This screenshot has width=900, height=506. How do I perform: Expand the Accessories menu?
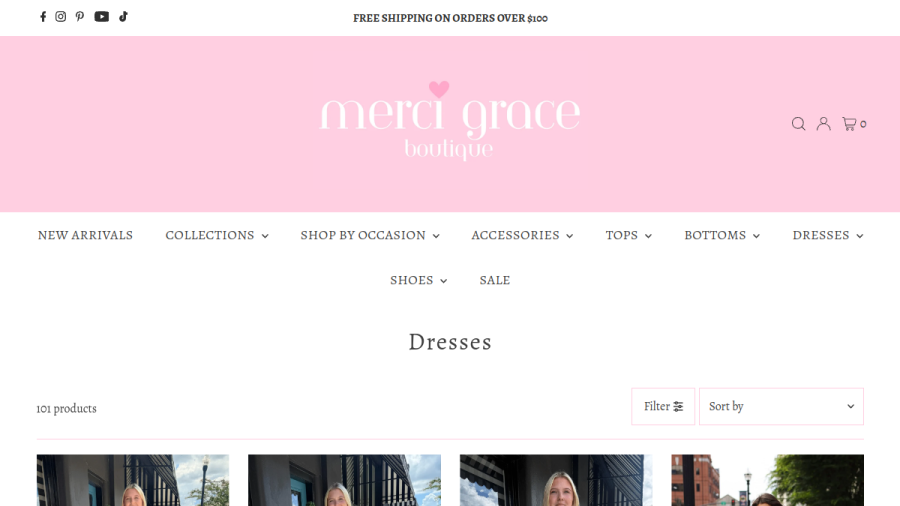click(x=522, y=235)
